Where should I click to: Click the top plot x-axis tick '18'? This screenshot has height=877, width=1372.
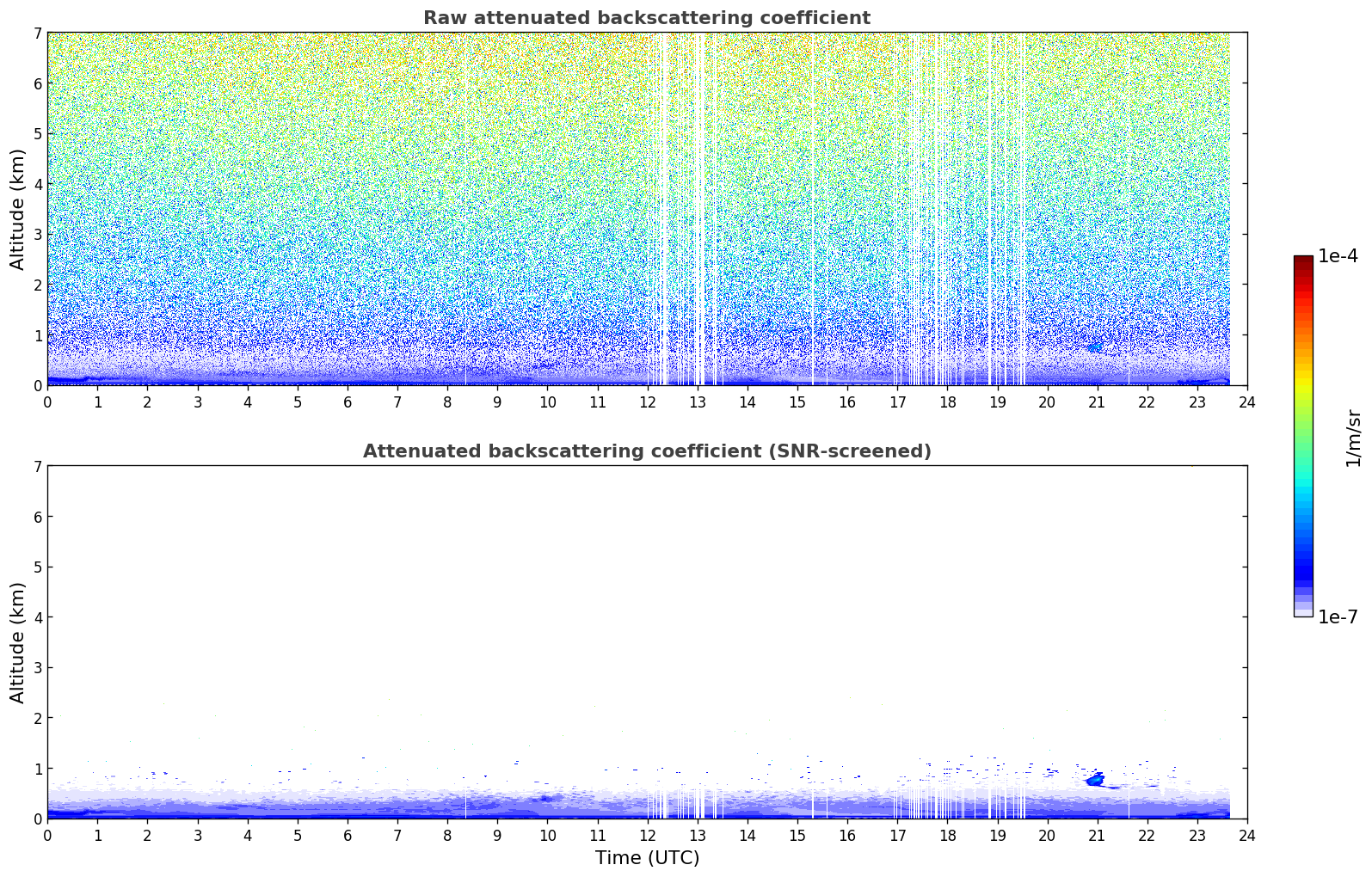coord(947,402)
